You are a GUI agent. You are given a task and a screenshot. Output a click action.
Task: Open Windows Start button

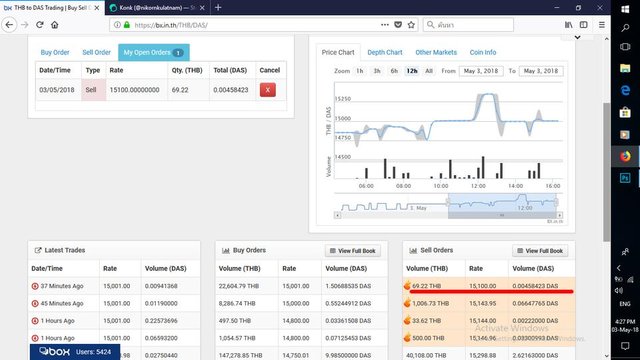625,9
